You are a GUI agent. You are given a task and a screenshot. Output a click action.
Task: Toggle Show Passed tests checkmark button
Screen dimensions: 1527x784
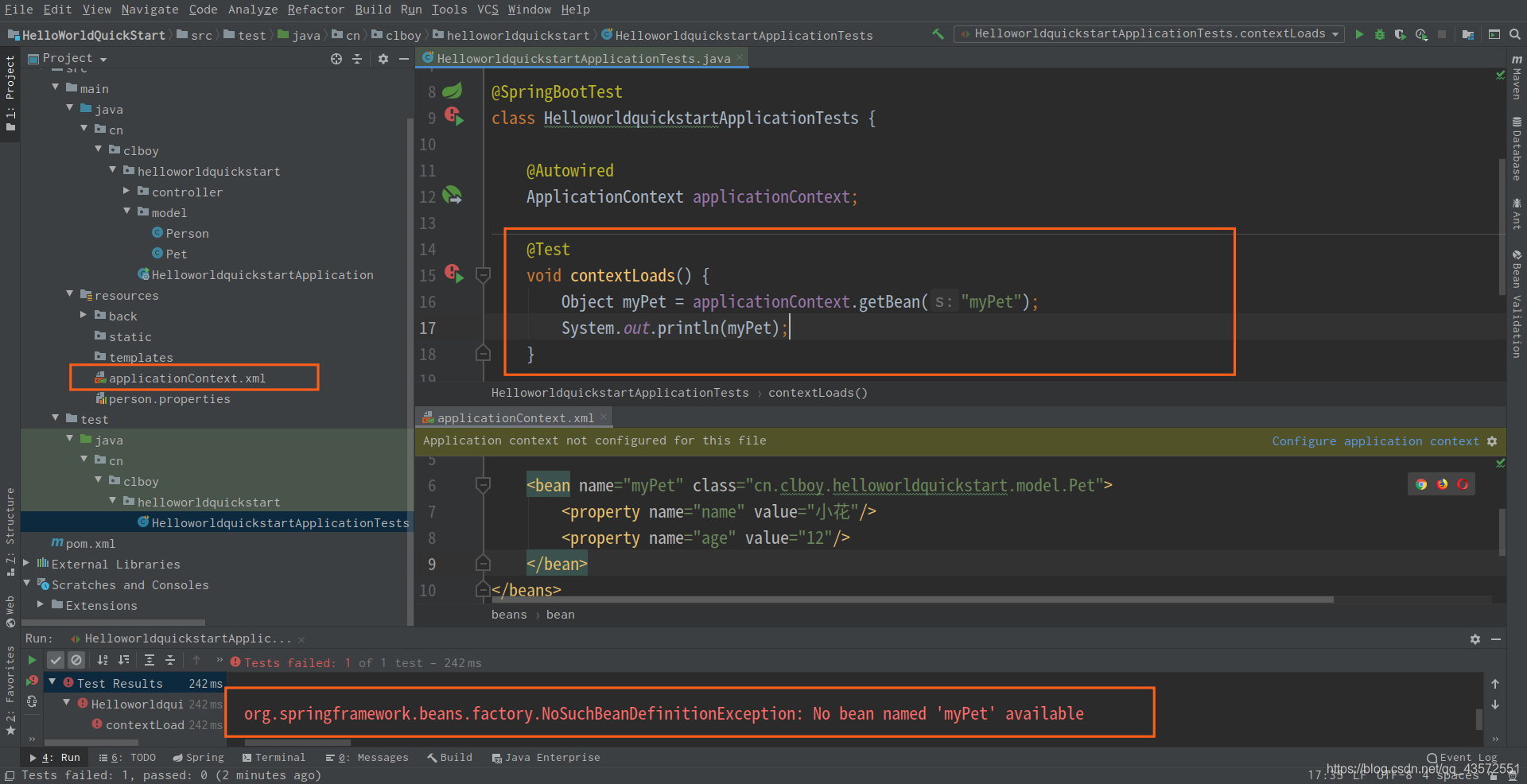pyautogui.click(x=55, y=660)
